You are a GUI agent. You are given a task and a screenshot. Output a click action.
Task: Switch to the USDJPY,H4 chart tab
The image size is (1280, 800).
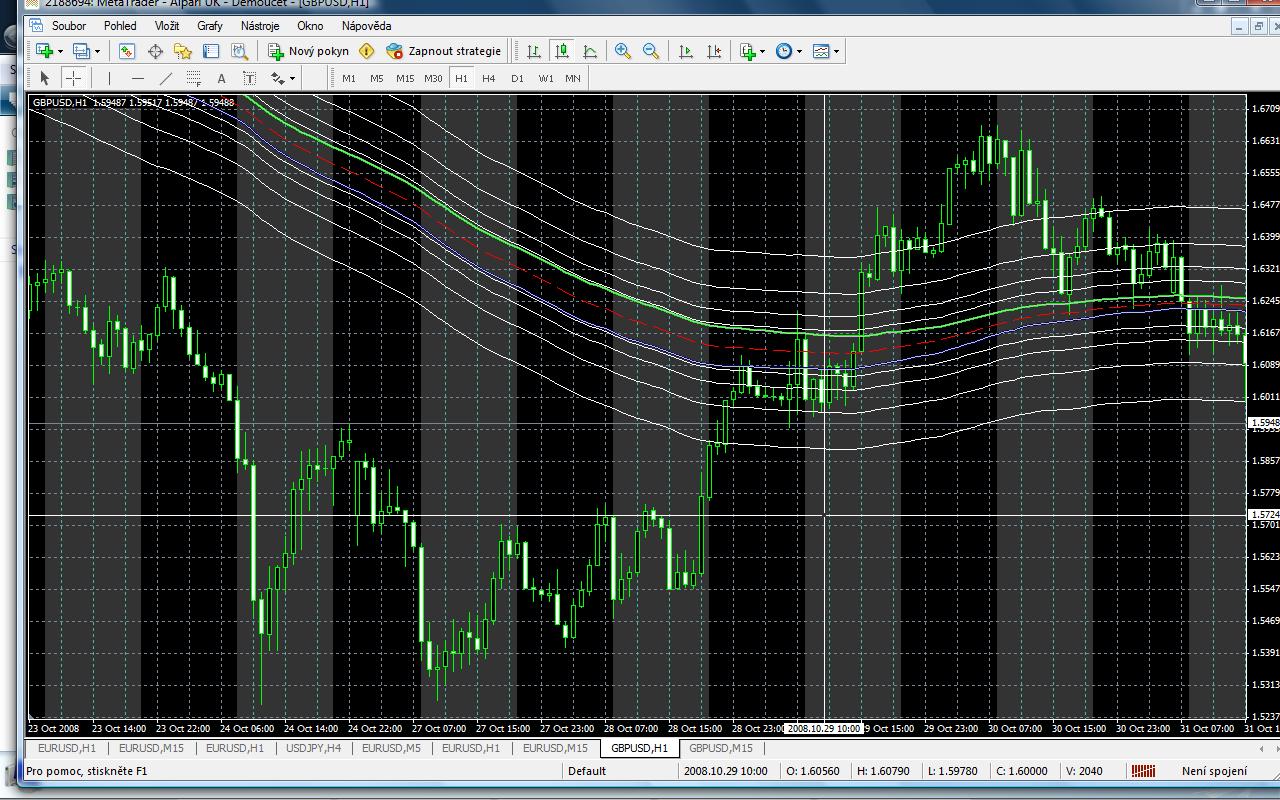(x=313, y=748)
